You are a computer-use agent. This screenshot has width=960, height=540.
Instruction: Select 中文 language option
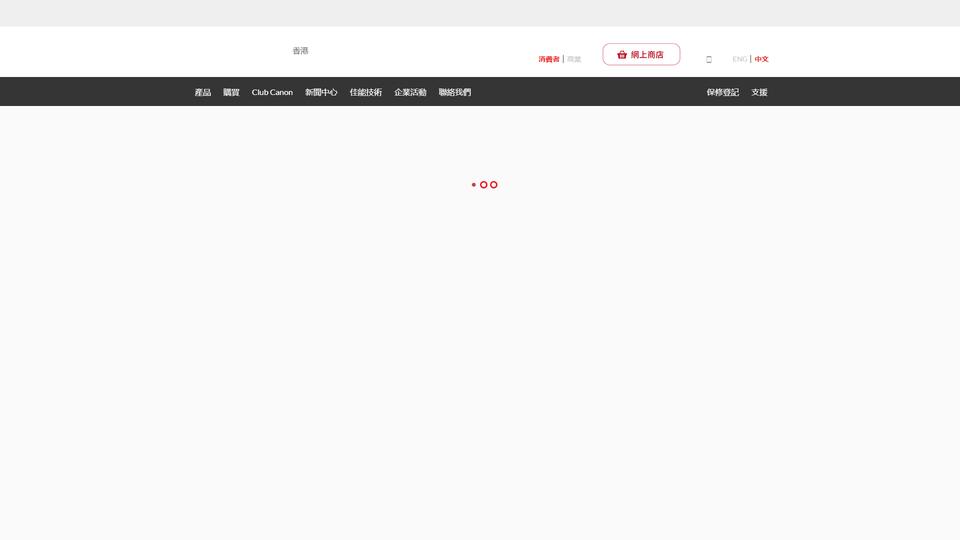[761, 59]
